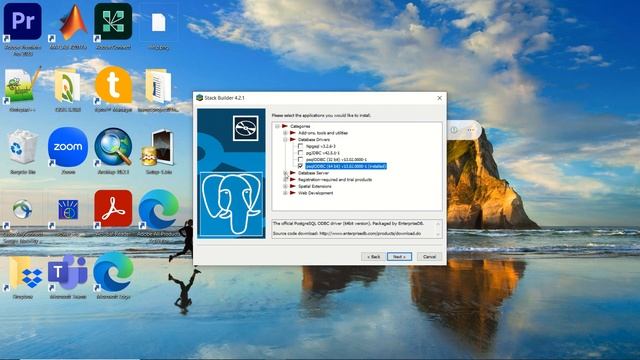Viewport: 640px width, 360px height.
Task: Launch the Cisco AnyConnect Secure Mobility shortcut
Action: coord(22,210)
